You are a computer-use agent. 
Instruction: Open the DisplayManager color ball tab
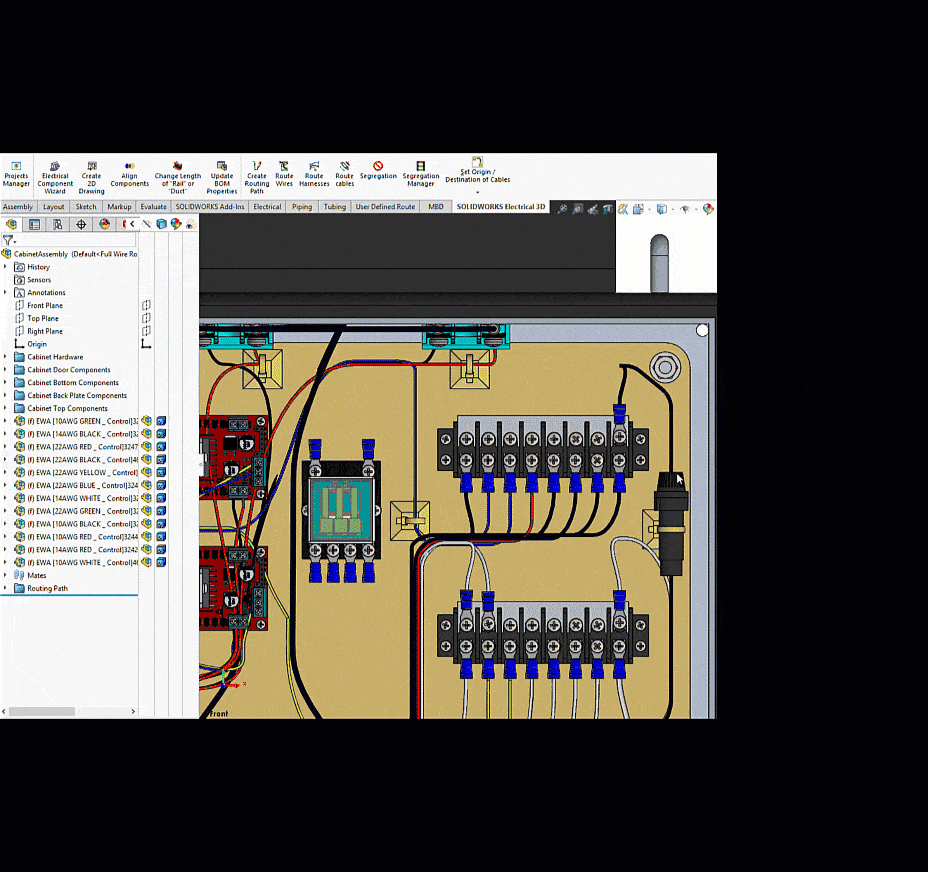point(105,224)
